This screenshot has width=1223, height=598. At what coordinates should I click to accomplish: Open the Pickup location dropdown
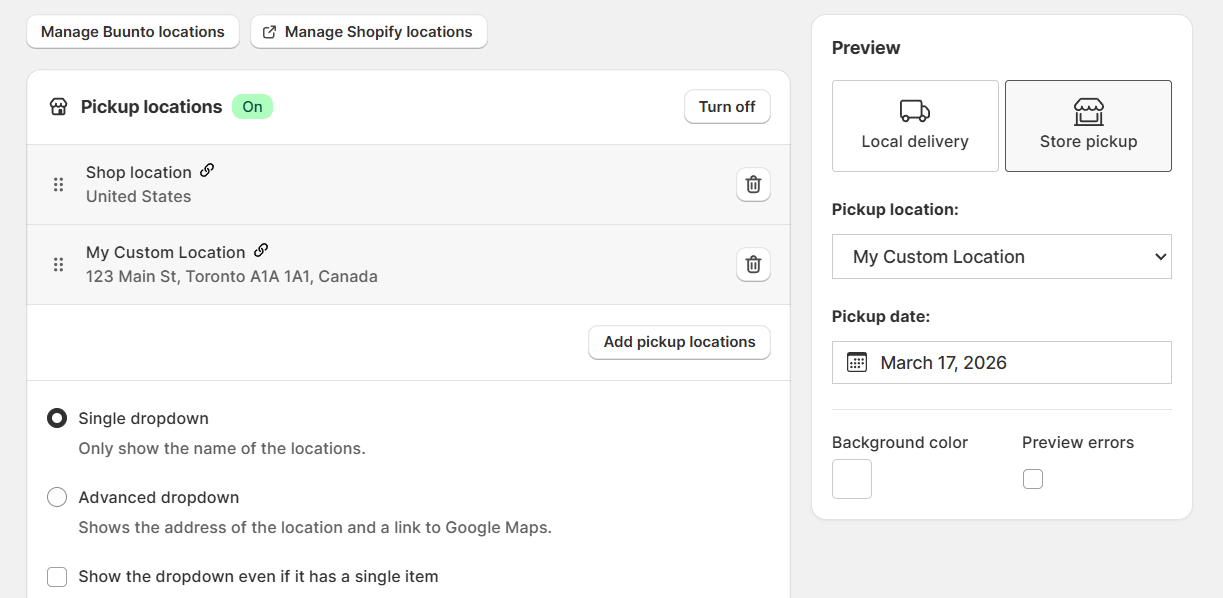click(1001, 257)
